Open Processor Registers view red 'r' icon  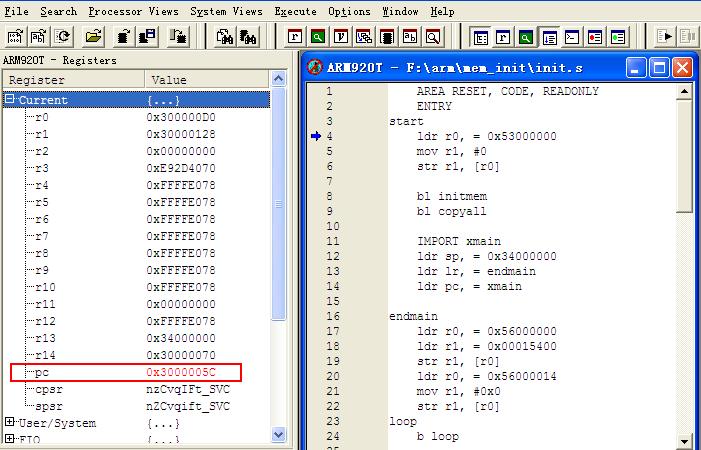pyautogui.click(x=295, y=37)
